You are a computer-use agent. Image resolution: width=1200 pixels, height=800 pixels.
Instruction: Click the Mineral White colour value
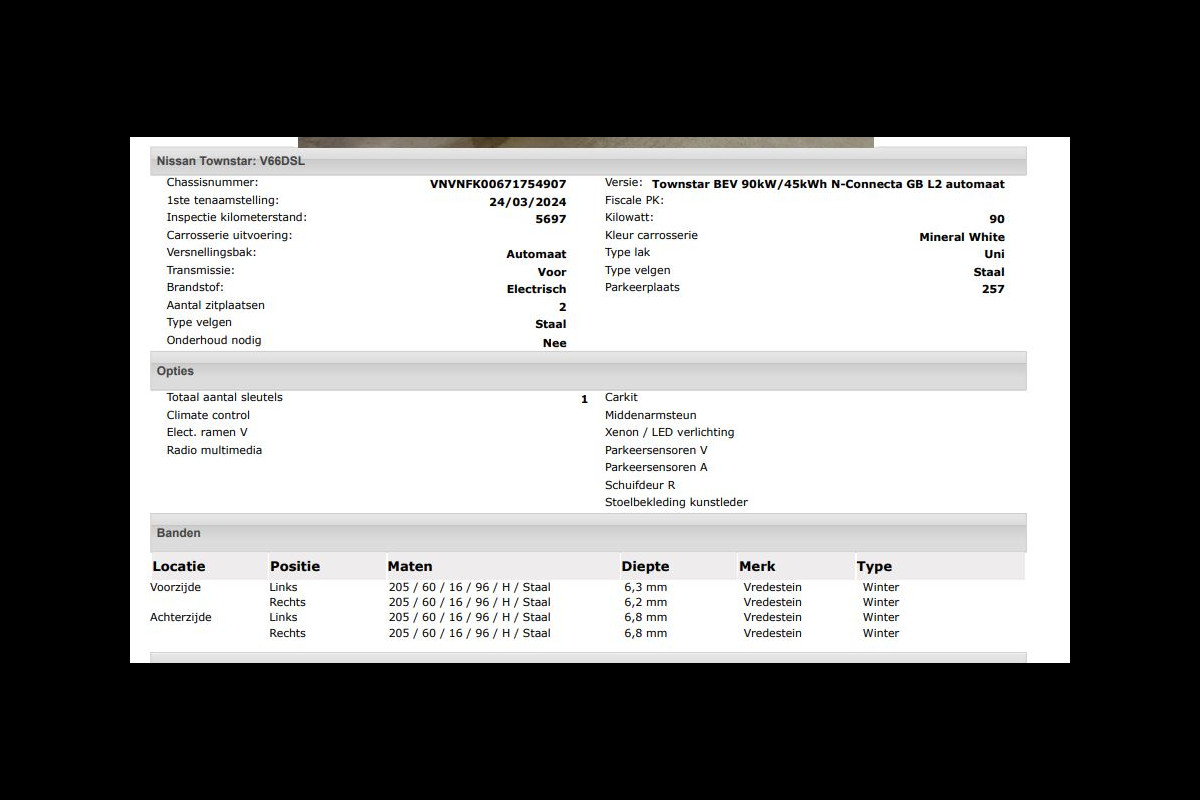pyautogui.click(x=962, y=237)
